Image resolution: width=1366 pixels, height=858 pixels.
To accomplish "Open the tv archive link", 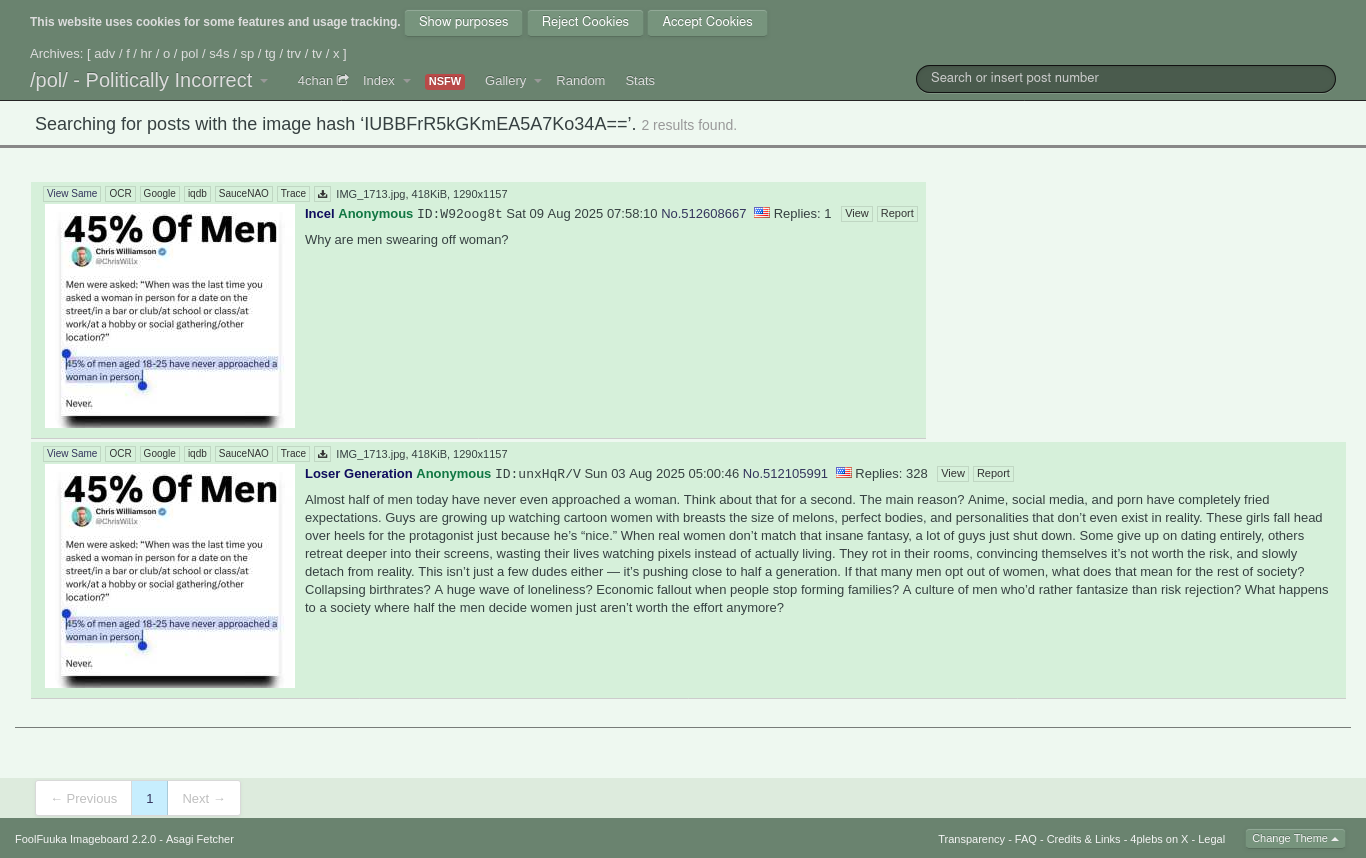I will (x=316, y=54).
